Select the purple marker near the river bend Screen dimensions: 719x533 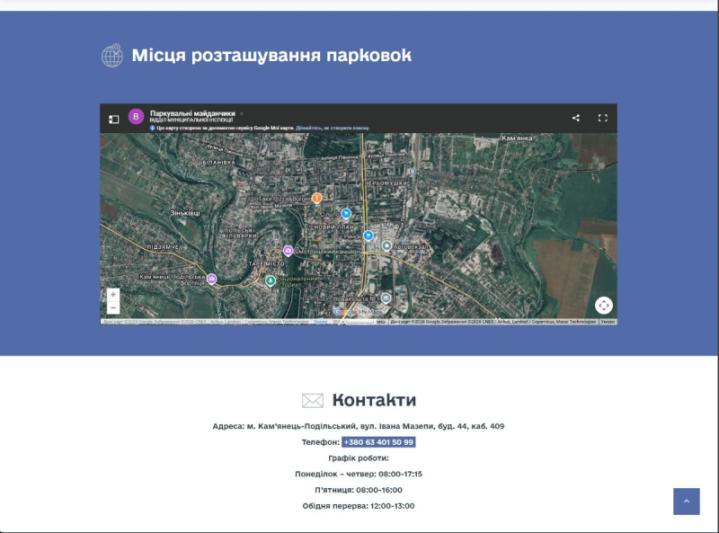pos(288,251)
